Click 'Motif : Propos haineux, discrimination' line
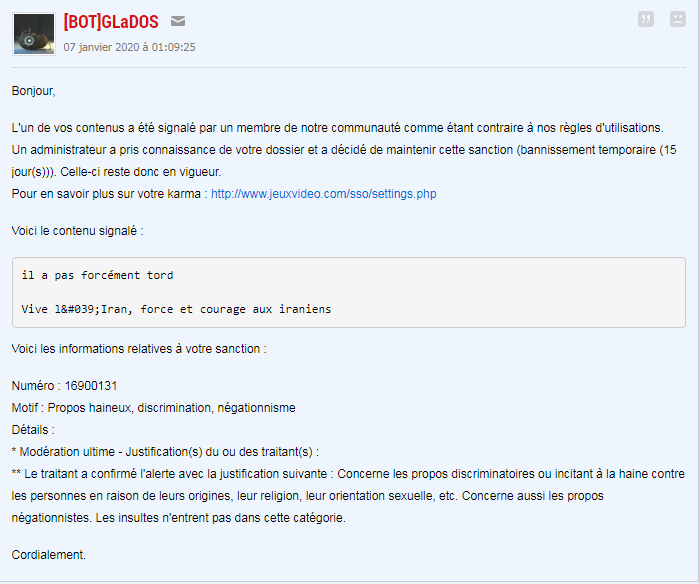The image size is (699, 584). [x=153, y=408]
